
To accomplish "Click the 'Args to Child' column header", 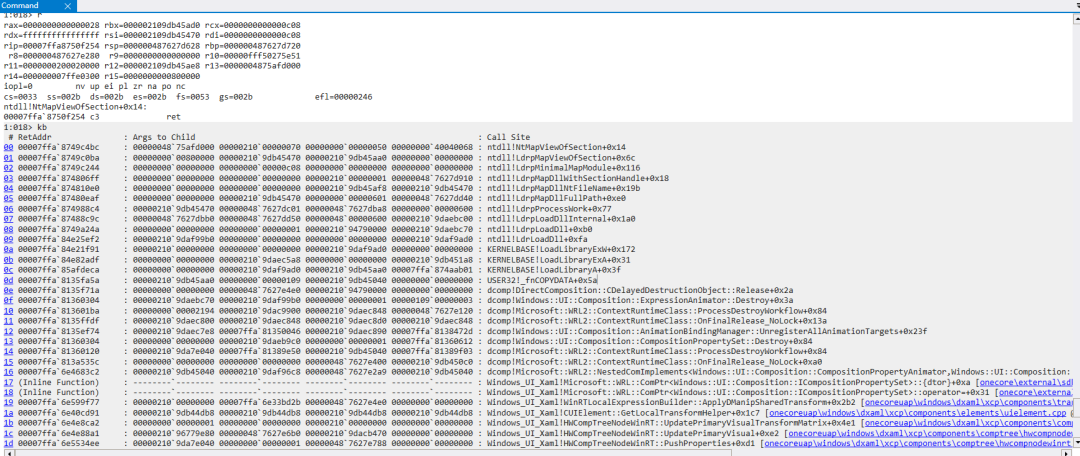I will point(164,137).
